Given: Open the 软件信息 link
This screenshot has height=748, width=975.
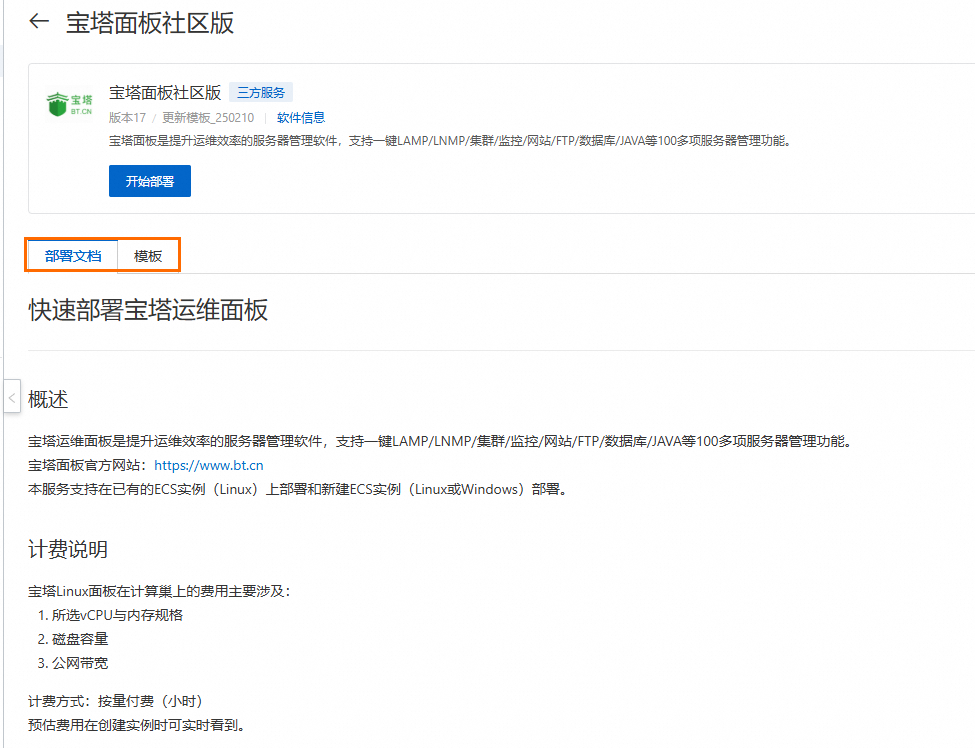Looking at the screenshot, I should tap(301, 118).
